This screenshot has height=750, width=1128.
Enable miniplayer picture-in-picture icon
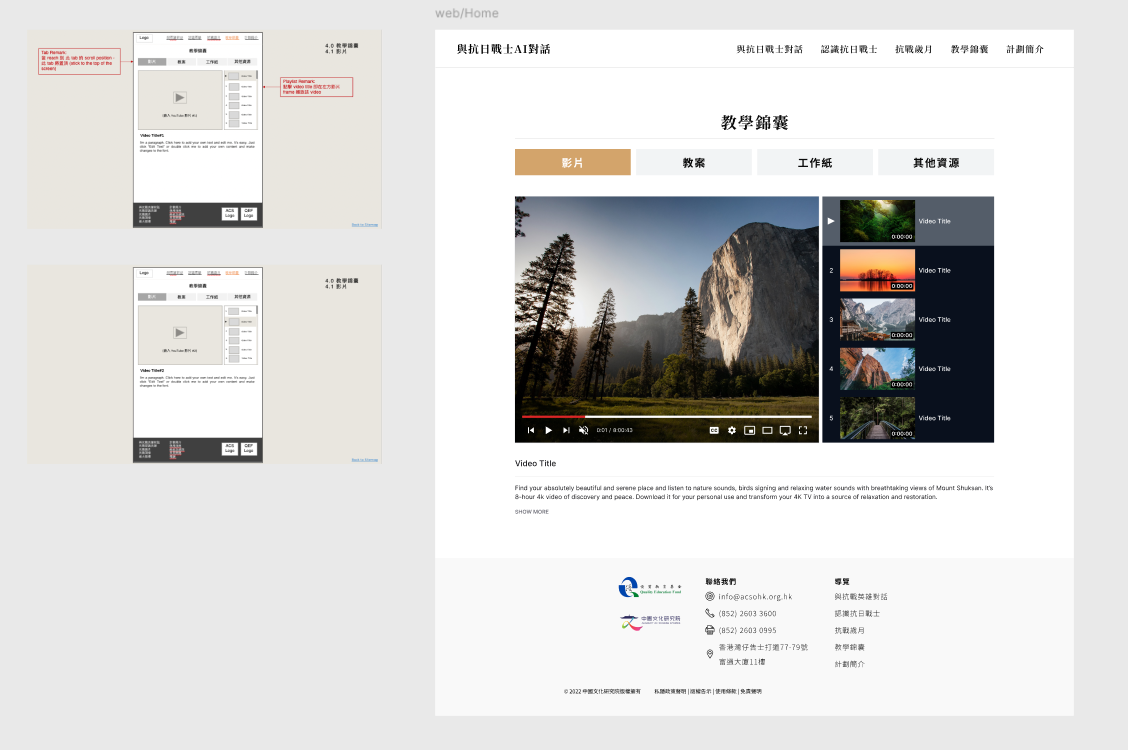pos(749,430)
